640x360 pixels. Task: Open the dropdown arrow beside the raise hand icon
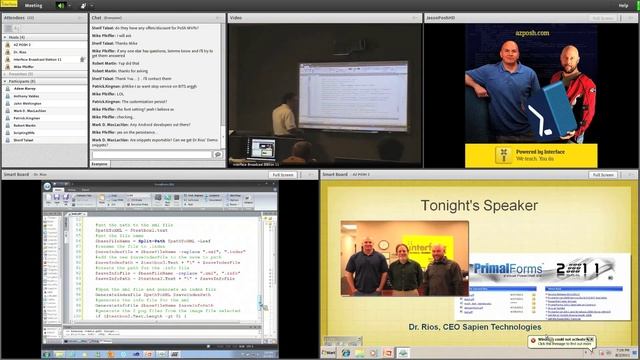coord(91,6)
